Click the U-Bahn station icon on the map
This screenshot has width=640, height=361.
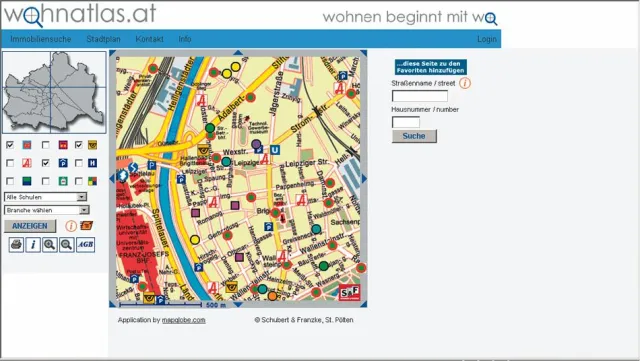(275, 150)
